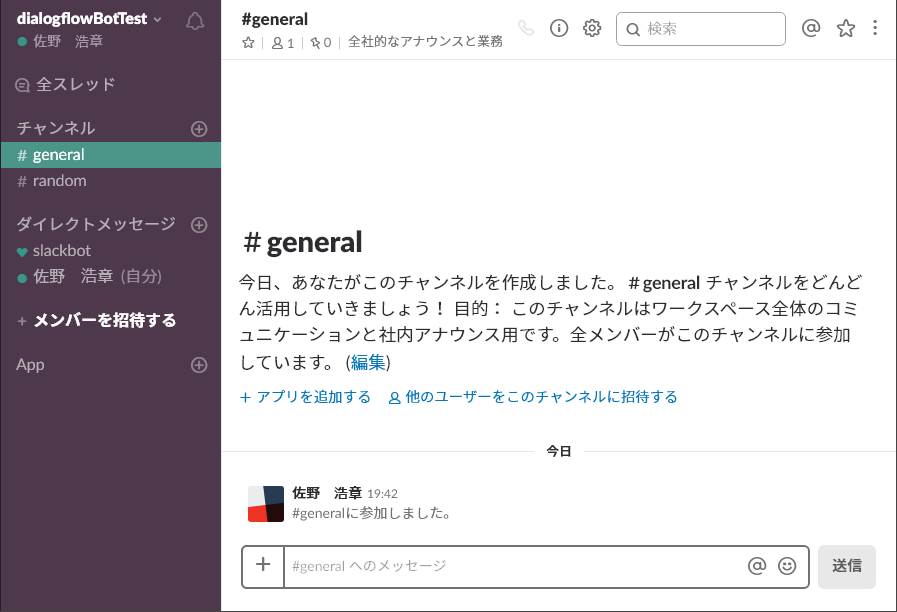
Task: Click the plus attachment button in the message box
Action: pos(263,566)
